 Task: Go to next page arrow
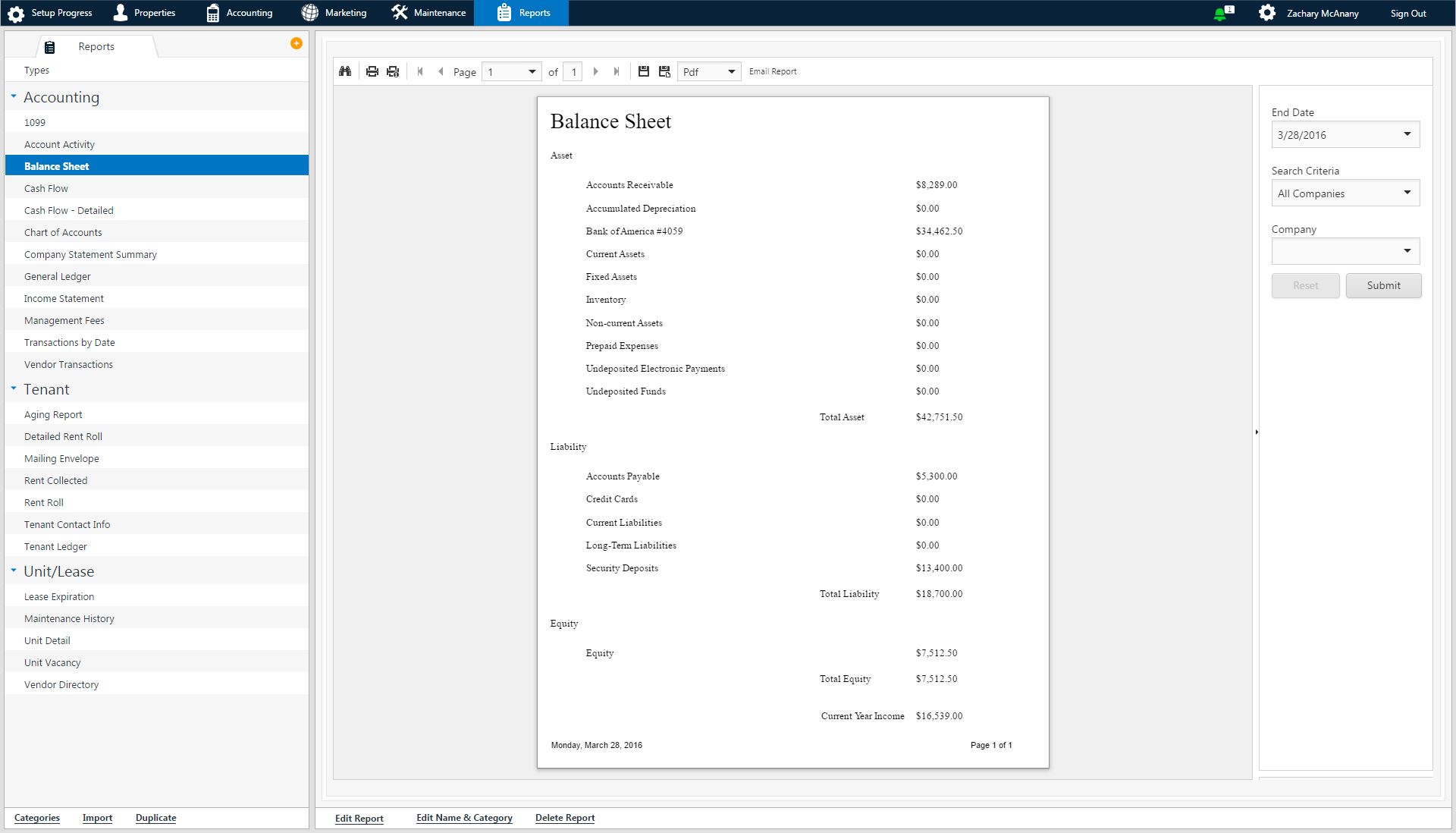596,71
